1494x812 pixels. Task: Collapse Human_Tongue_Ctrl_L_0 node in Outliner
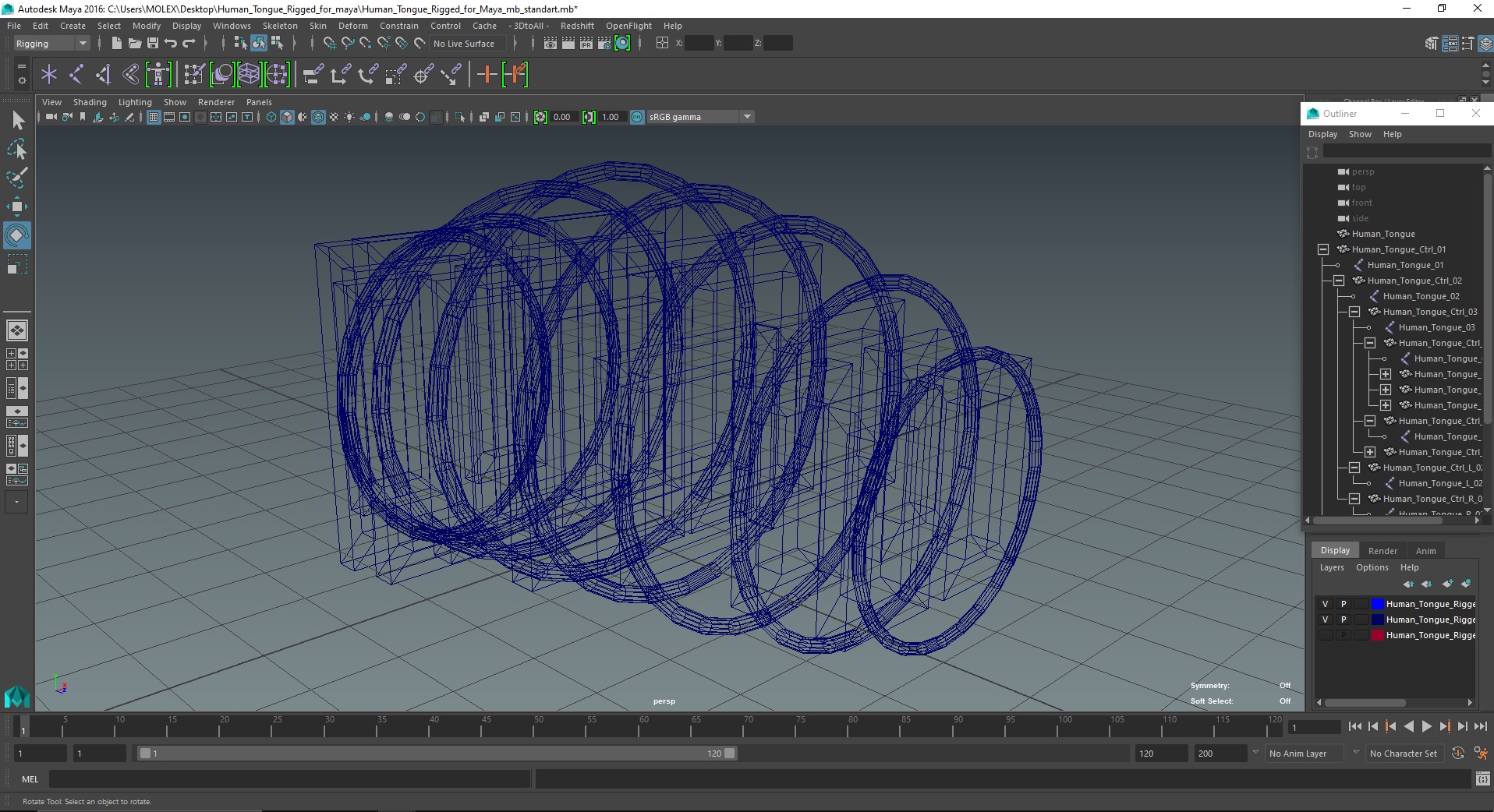pyautogui.click(x=1354, y=468)
